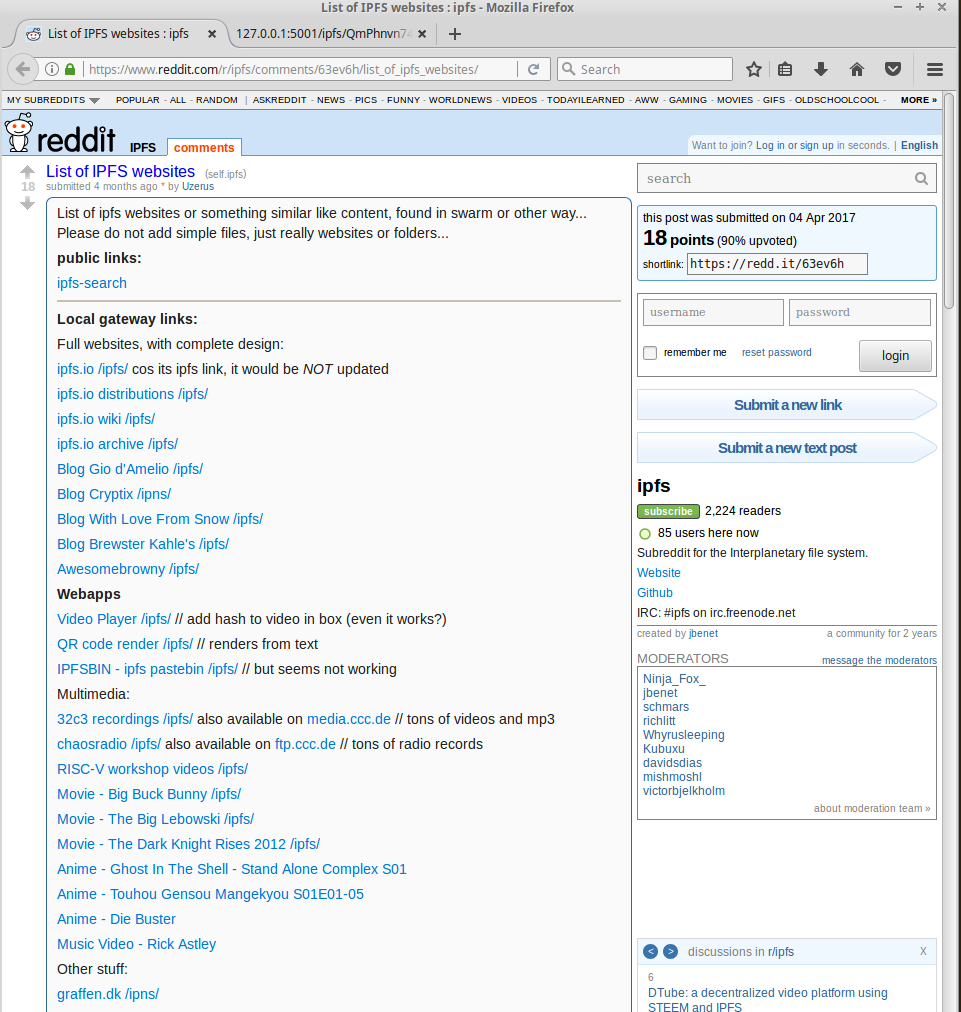Open the media.ccc.de link
The image size is (961, 1012).
point(349,720)
